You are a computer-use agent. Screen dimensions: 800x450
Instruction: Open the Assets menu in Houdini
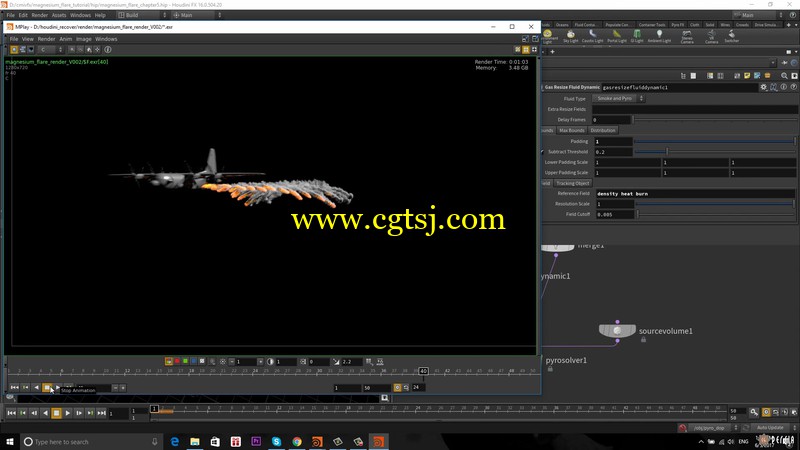[59, 15]
